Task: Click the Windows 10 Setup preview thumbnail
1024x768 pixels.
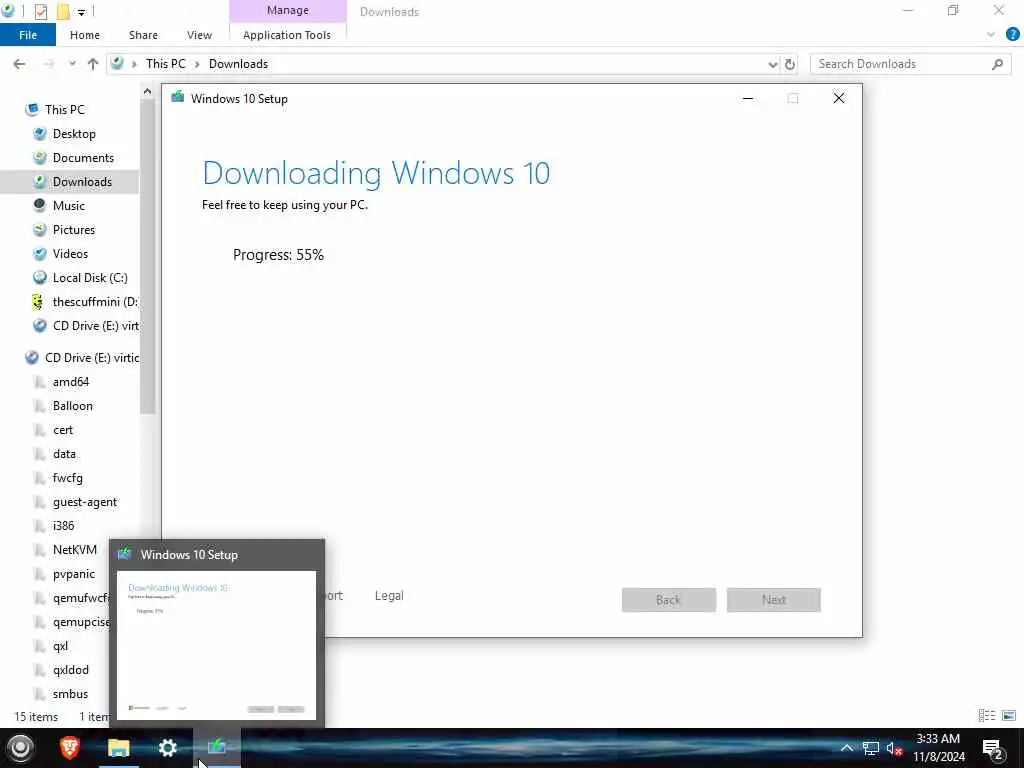Action: (216, 645)
